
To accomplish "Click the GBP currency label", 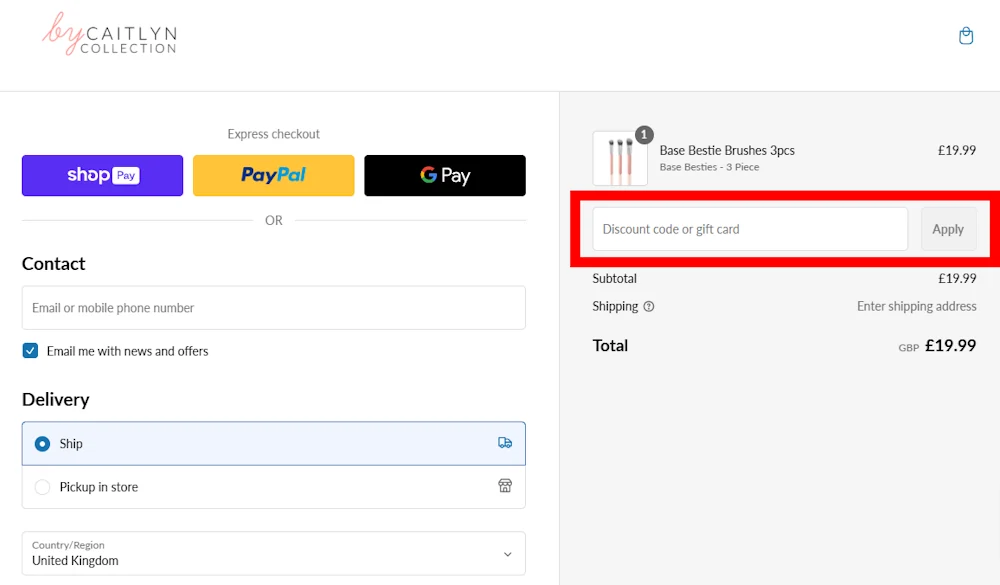I will 909,348.
